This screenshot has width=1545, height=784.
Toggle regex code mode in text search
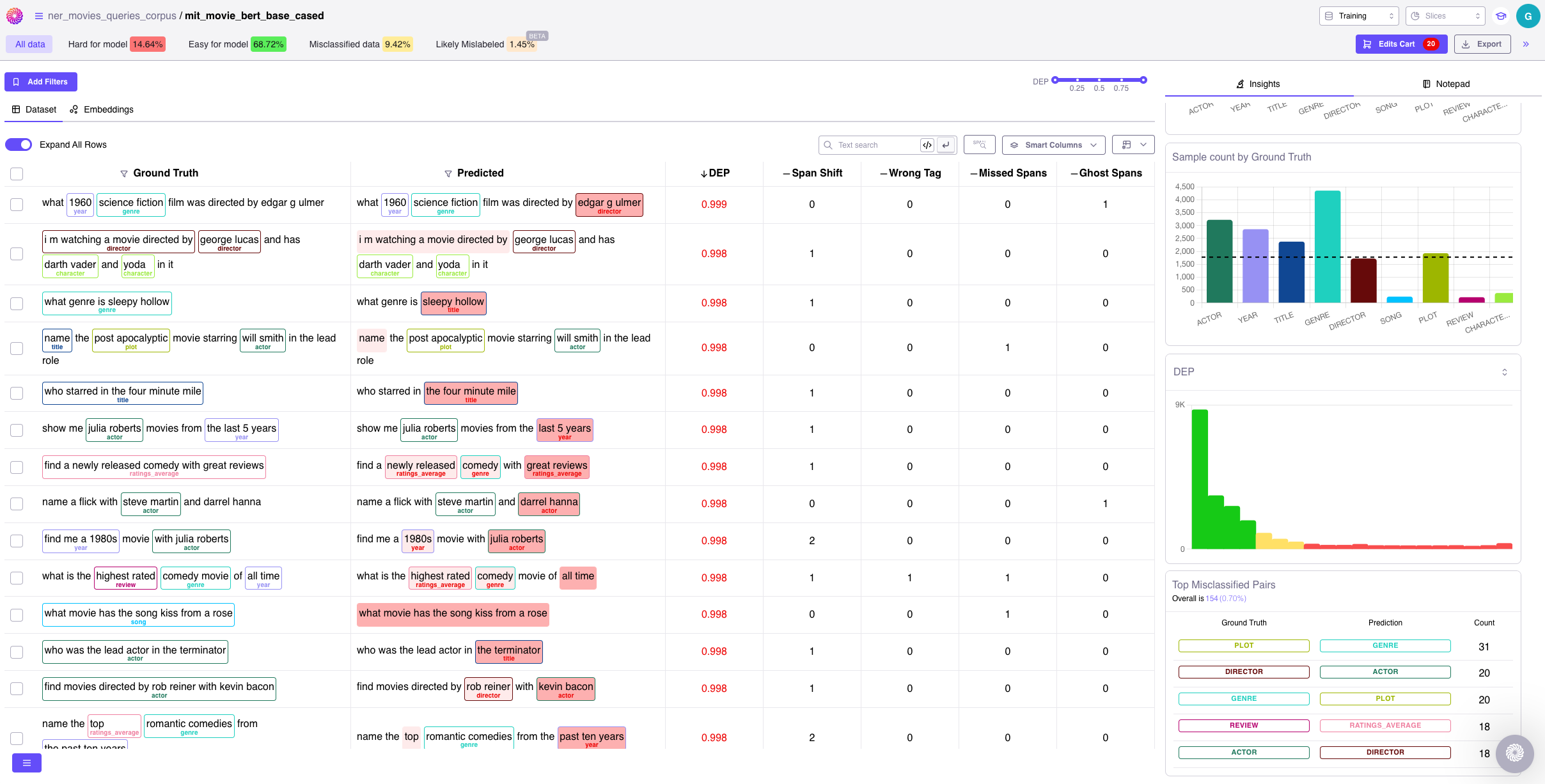click(927, 145)
